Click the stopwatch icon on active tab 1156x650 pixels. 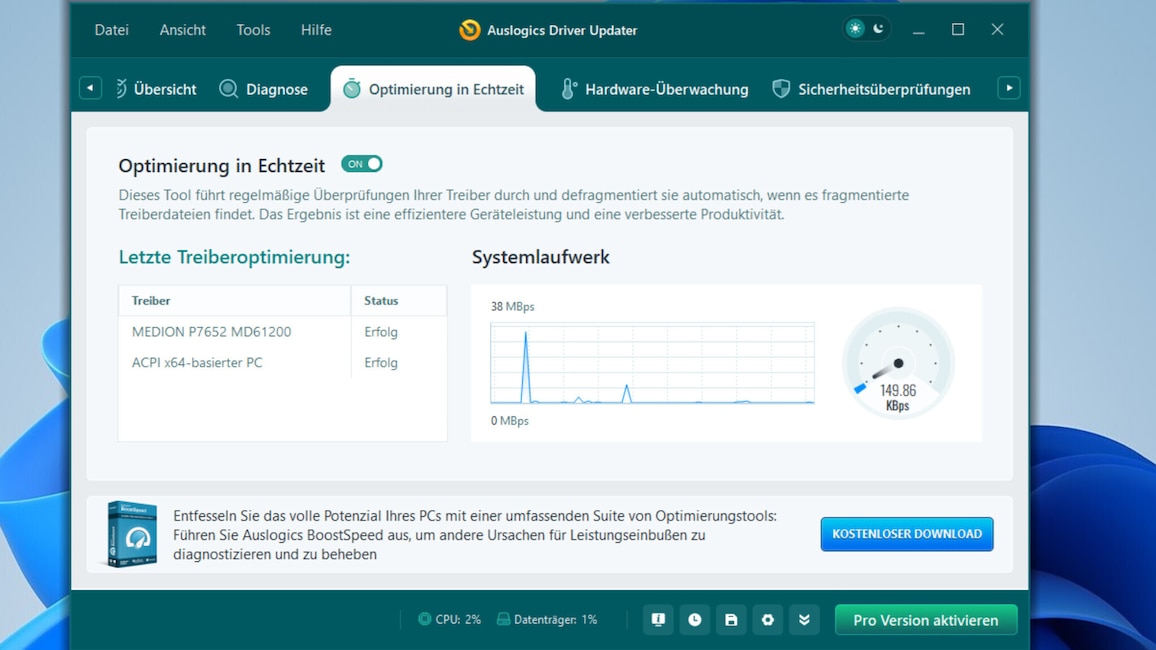click(x=352, y=88)
